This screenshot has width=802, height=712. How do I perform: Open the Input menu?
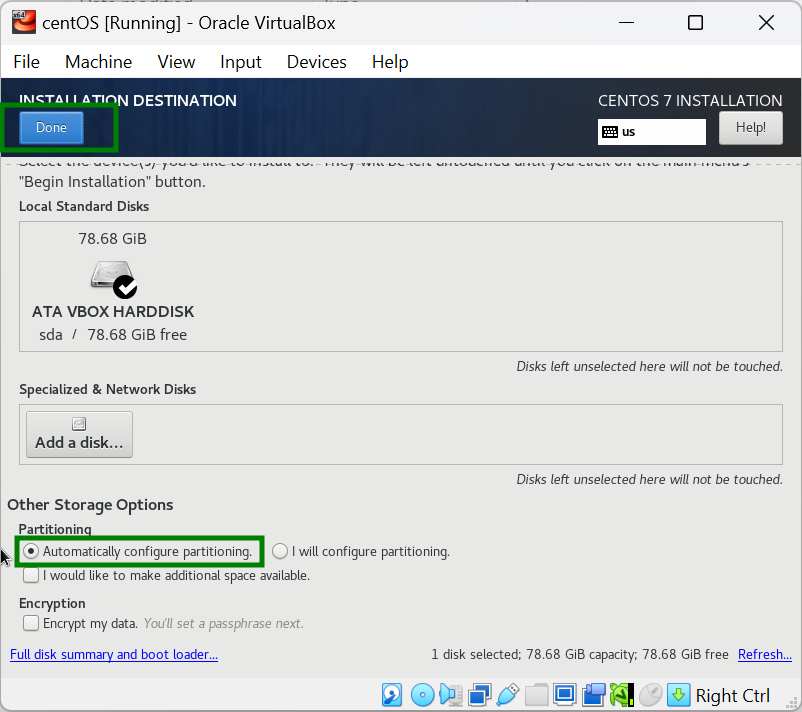pos(240,62)
